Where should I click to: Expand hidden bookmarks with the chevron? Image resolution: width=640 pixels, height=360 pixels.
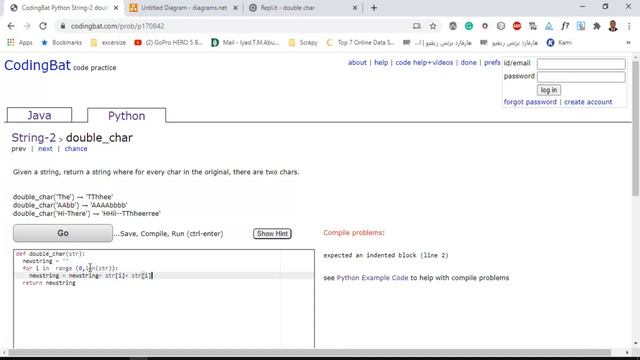pos(628,42)
